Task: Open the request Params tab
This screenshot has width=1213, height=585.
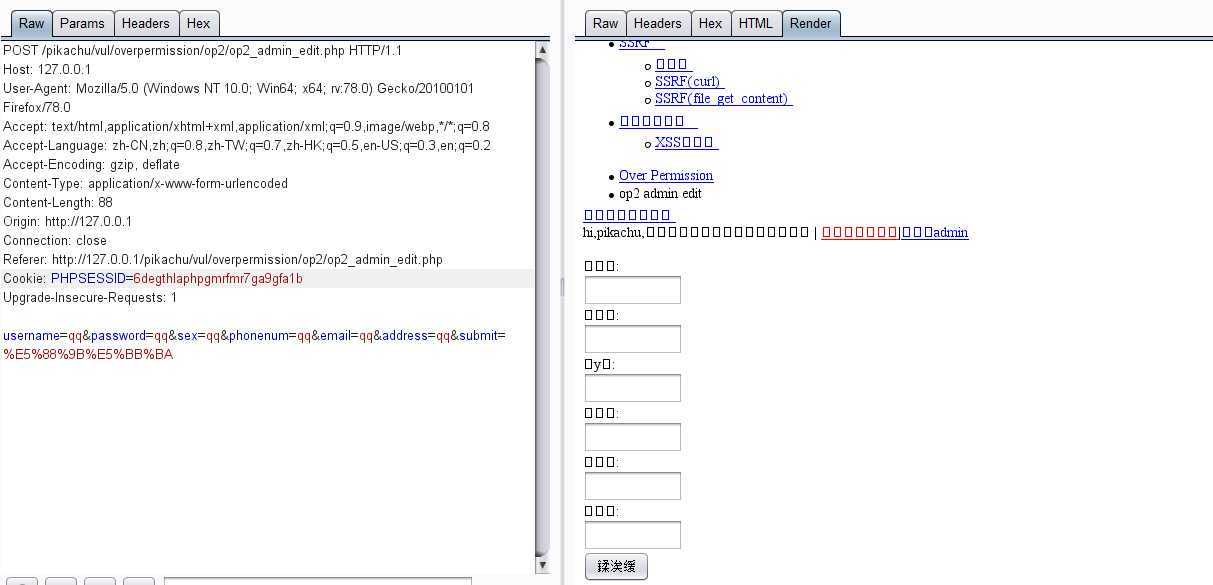Action: pyautogui.click(x=82, y=23)
